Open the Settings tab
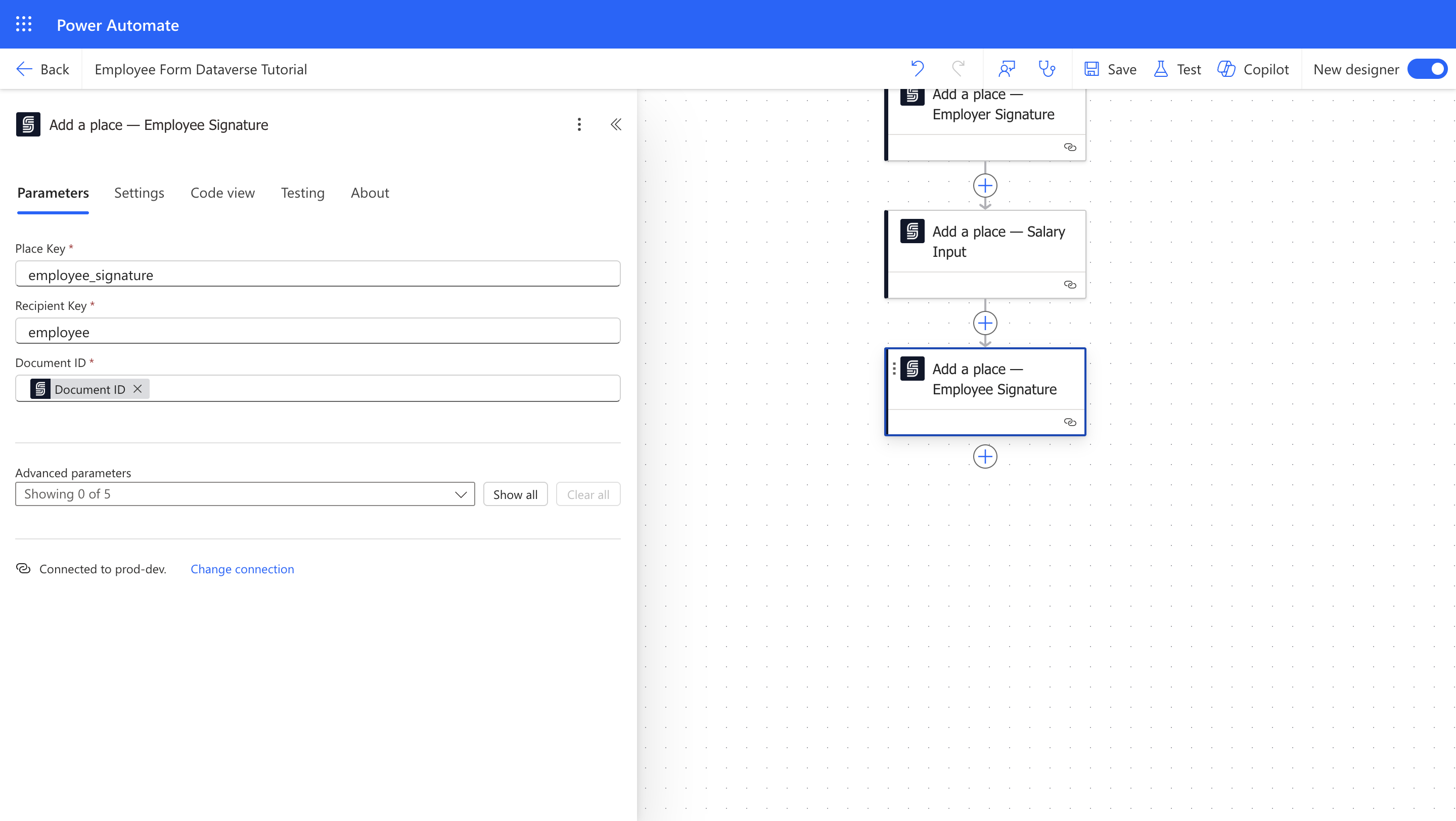Screen dimensions: 1456x821 click(139, 193)
